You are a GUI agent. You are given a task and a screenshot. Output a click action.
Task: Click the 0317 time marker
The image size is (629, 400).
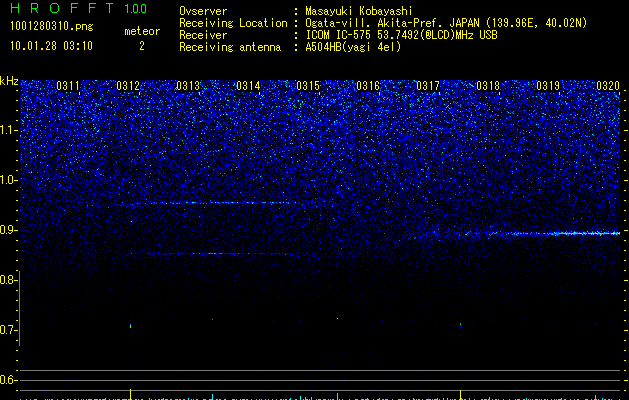(428, 86)
